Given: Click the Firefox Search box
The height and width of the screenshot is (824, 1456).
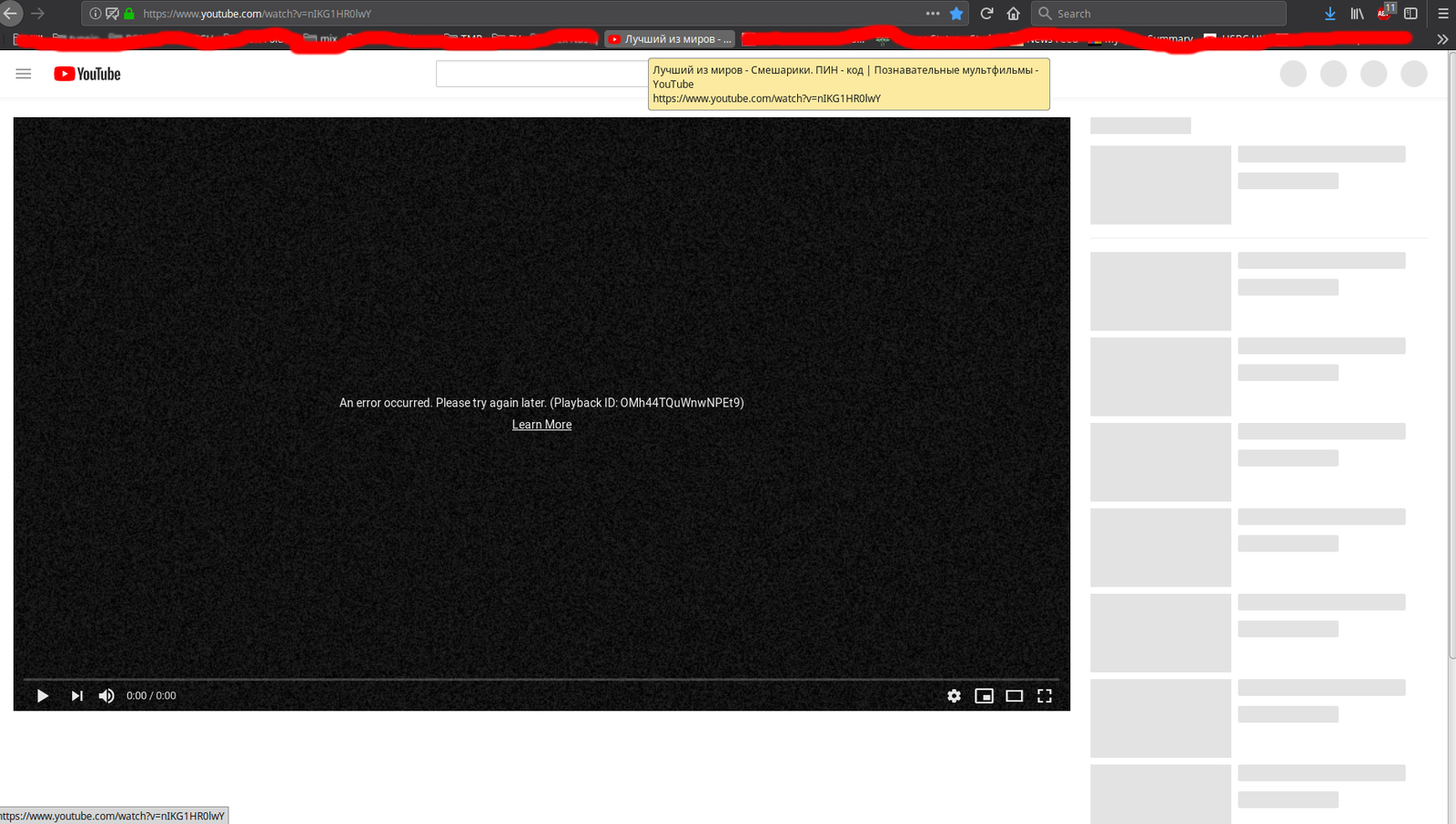Looking at the screenshot, I should click(1158, 14).
